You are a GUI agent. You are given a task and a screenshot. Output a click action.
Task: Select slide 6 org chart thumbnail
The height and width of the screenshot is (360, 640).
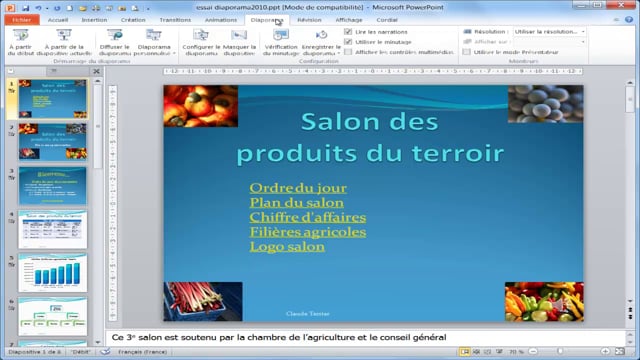(x=53, y=317)
